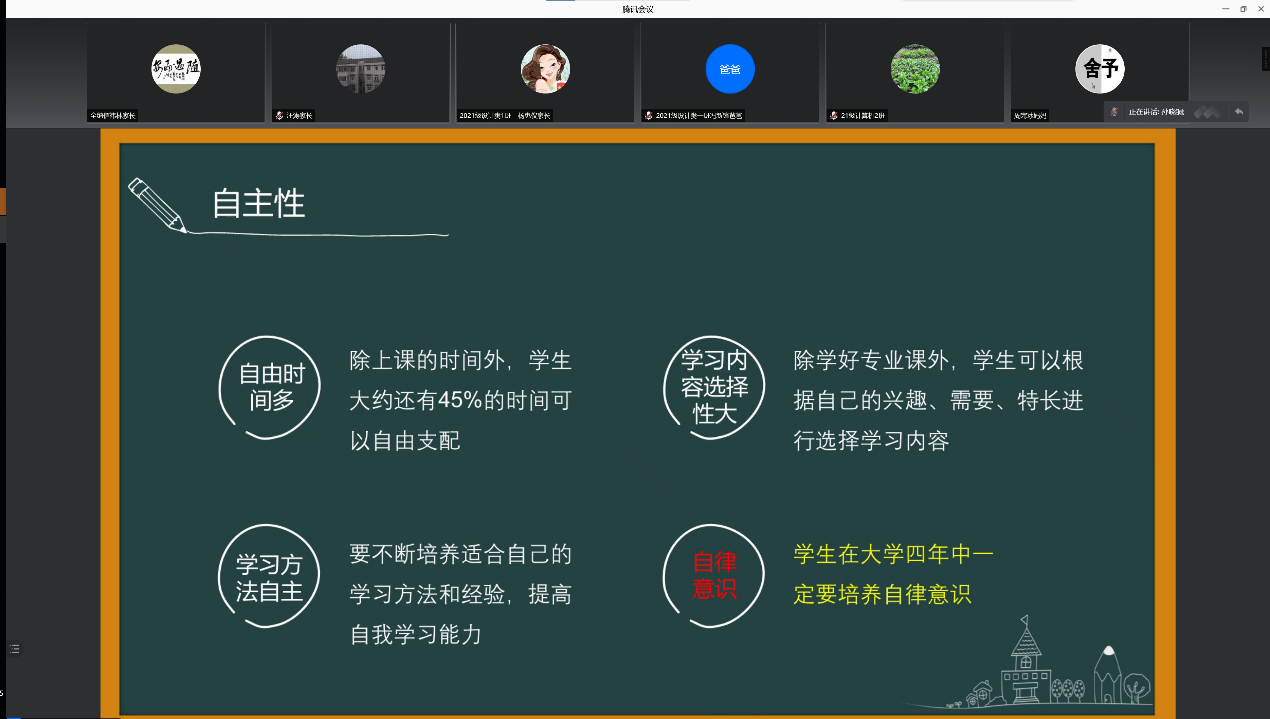Viewport: 1270px width, 719px height.
Task: Click the green plants participant avatar
Action: pos(915,69)
